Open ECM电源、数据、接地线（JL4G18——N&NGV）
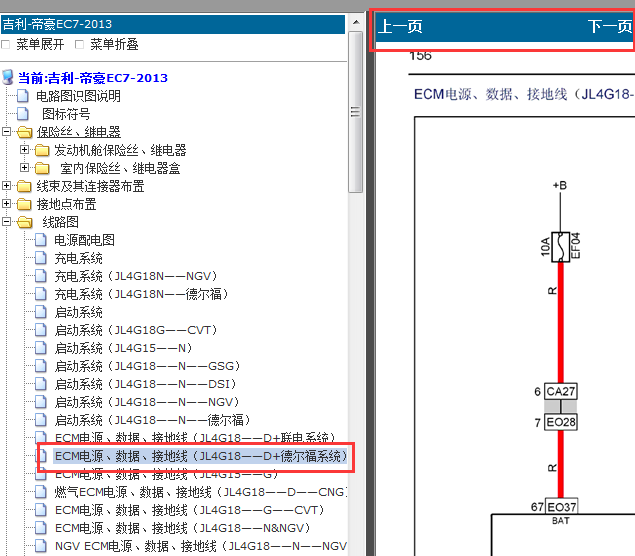635x556 pixels. [183, 528]
